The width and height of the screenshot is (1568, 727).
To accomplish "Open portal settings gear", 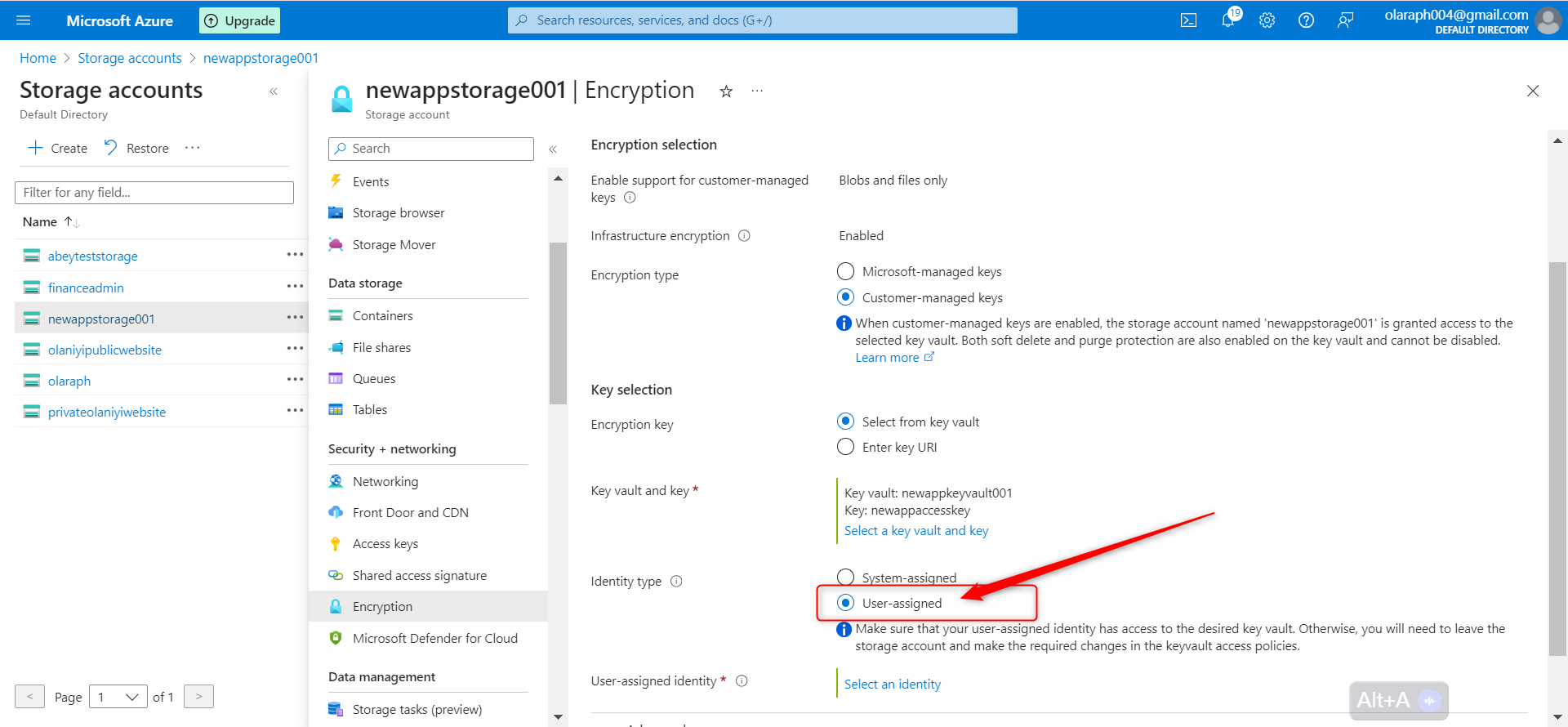I will click(x=1267, y=20).
